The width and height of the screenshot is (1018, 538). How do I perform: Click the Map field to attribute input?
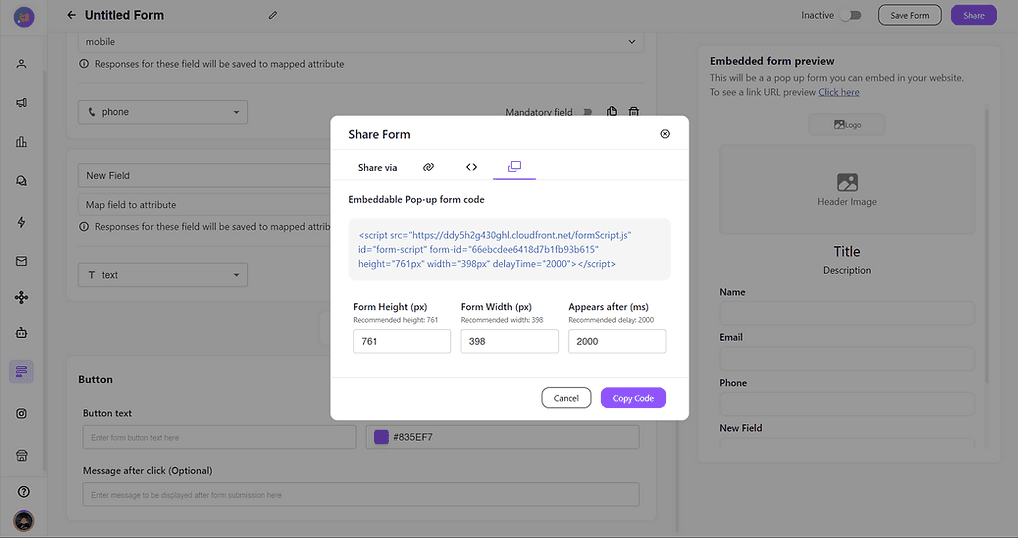[205, 204]
